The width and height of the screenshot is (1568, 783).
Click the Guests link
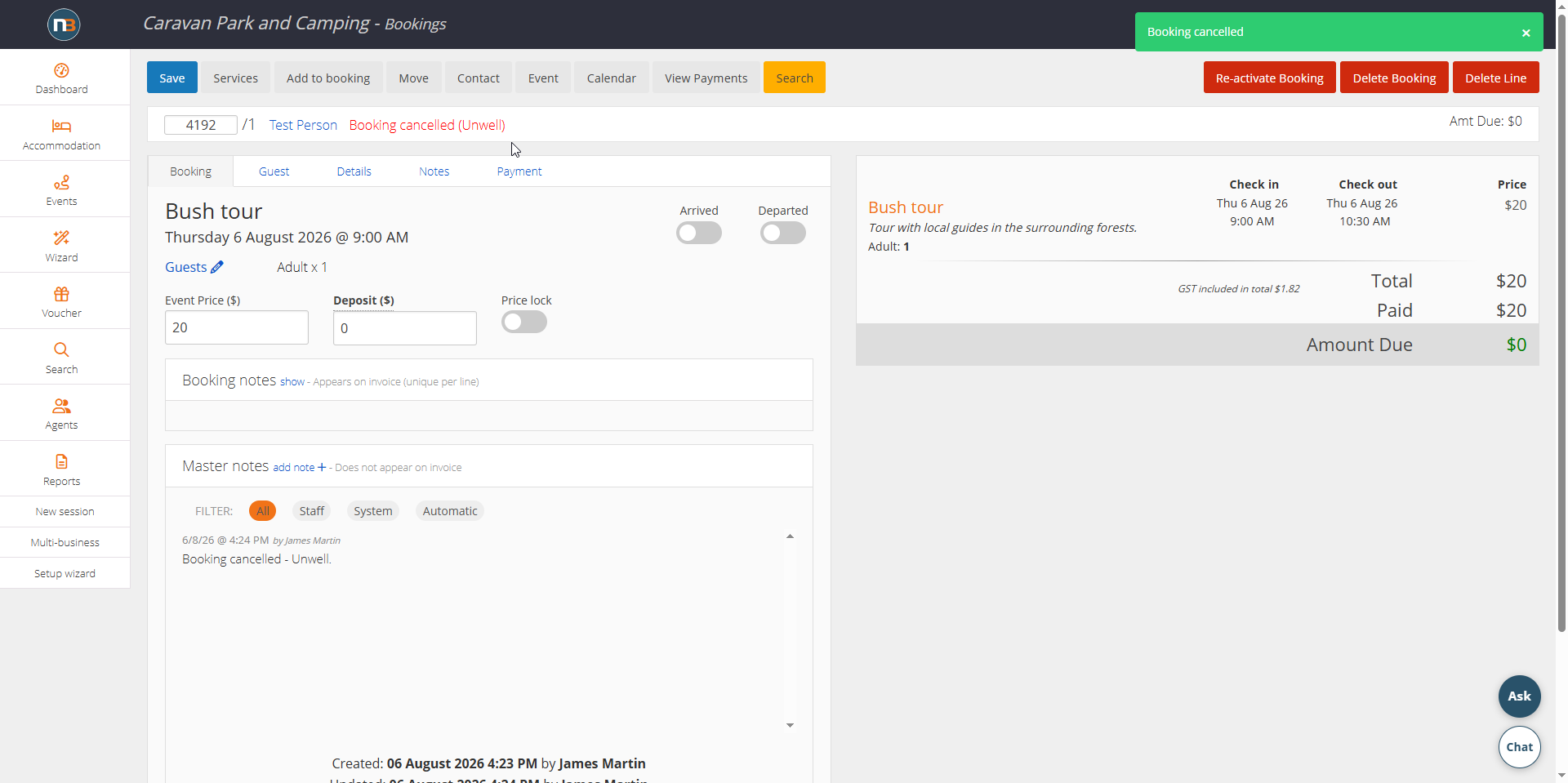tap(185, 267)
